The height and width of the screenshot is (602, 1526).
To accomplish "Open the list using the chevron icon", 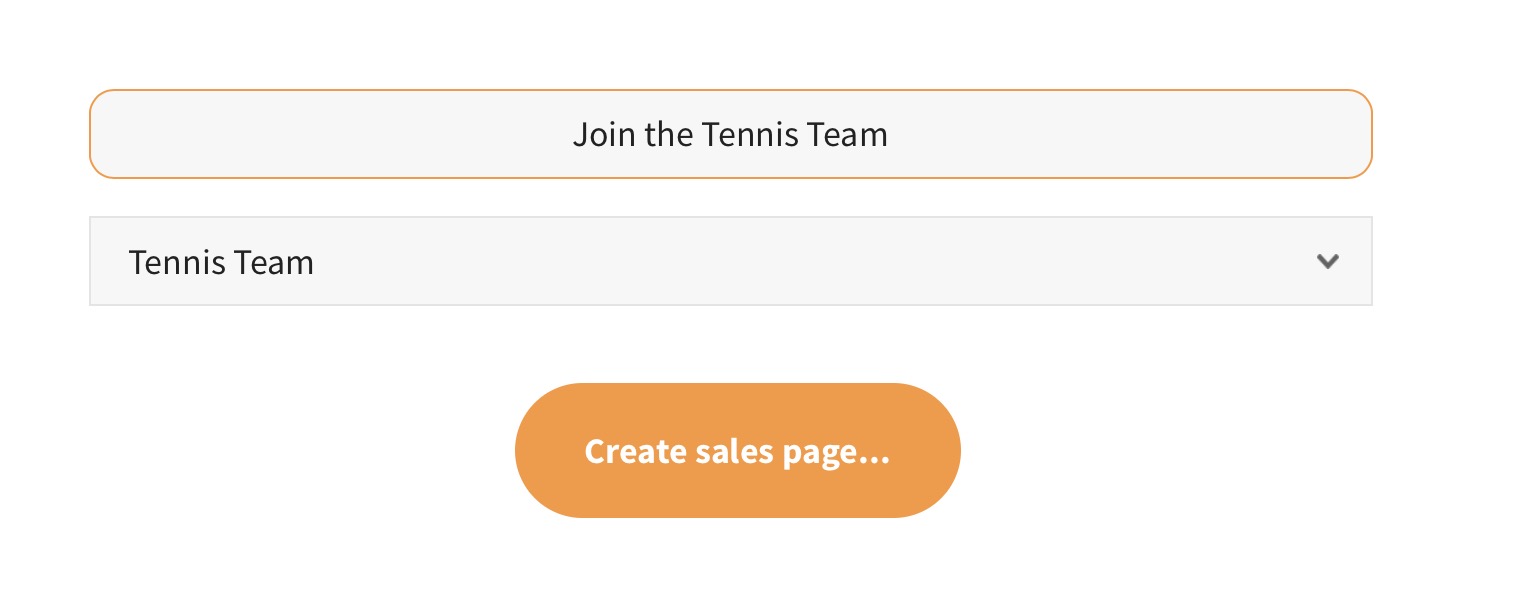I will tap(1327, 262).
